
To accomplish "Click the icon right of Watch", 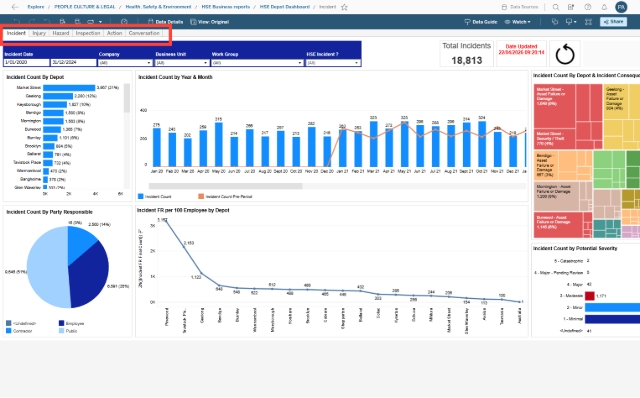I will [x=555, y=22].
